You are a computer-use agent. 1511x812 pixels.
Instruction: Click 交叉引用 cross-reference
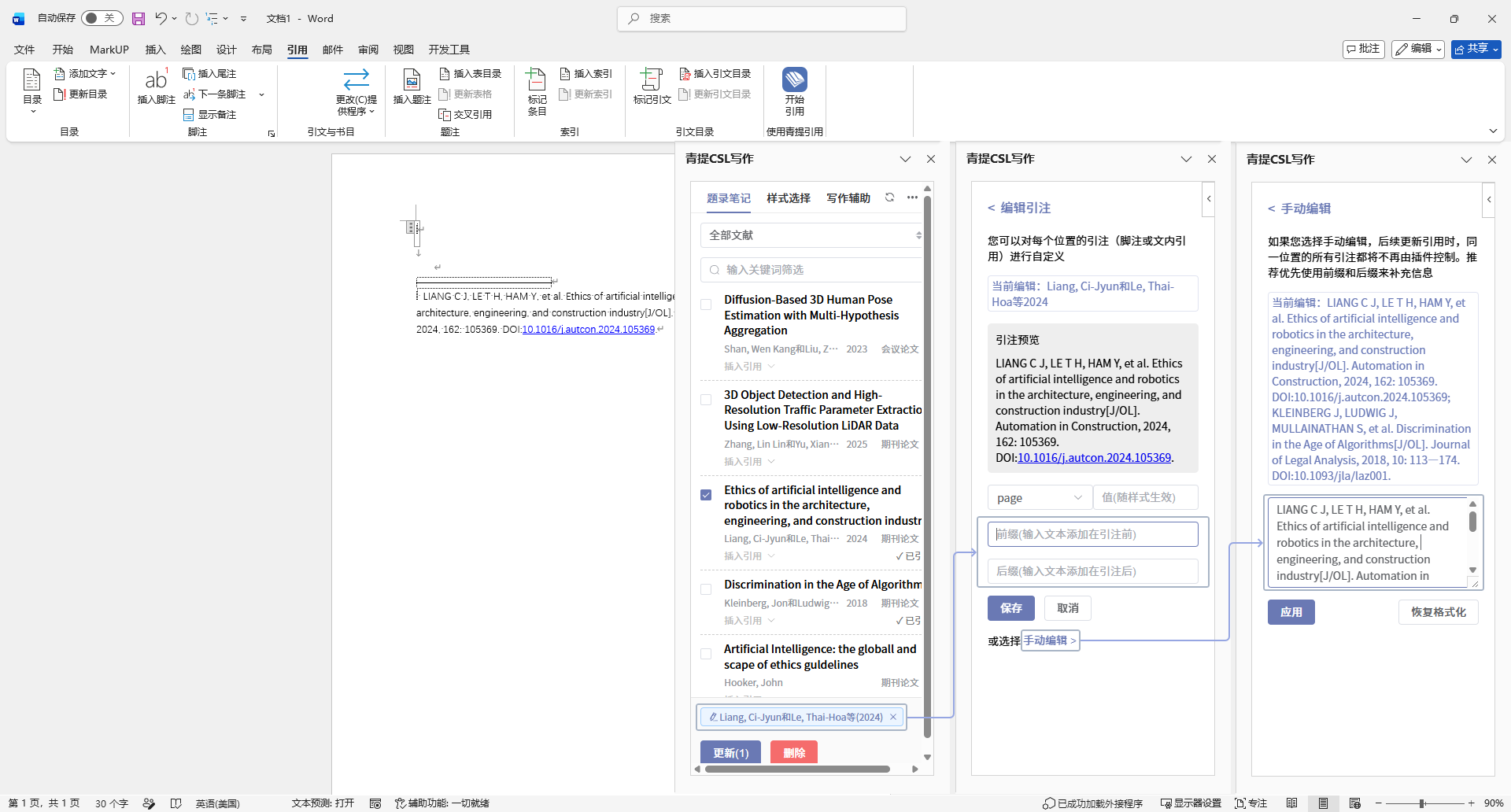(x=465, y=114)
